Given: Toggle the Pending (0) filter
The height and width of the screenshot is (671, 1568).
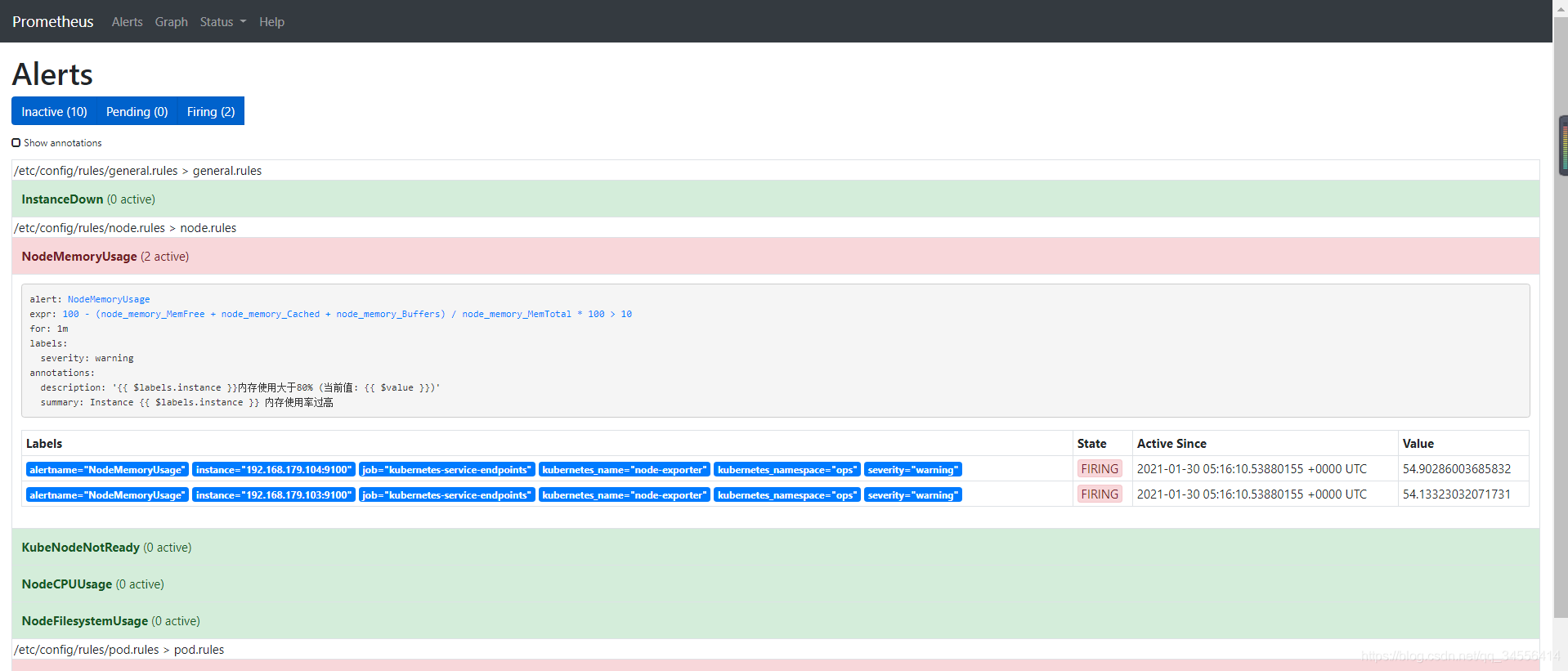Looking at the screenshot, I should [137, 111].
